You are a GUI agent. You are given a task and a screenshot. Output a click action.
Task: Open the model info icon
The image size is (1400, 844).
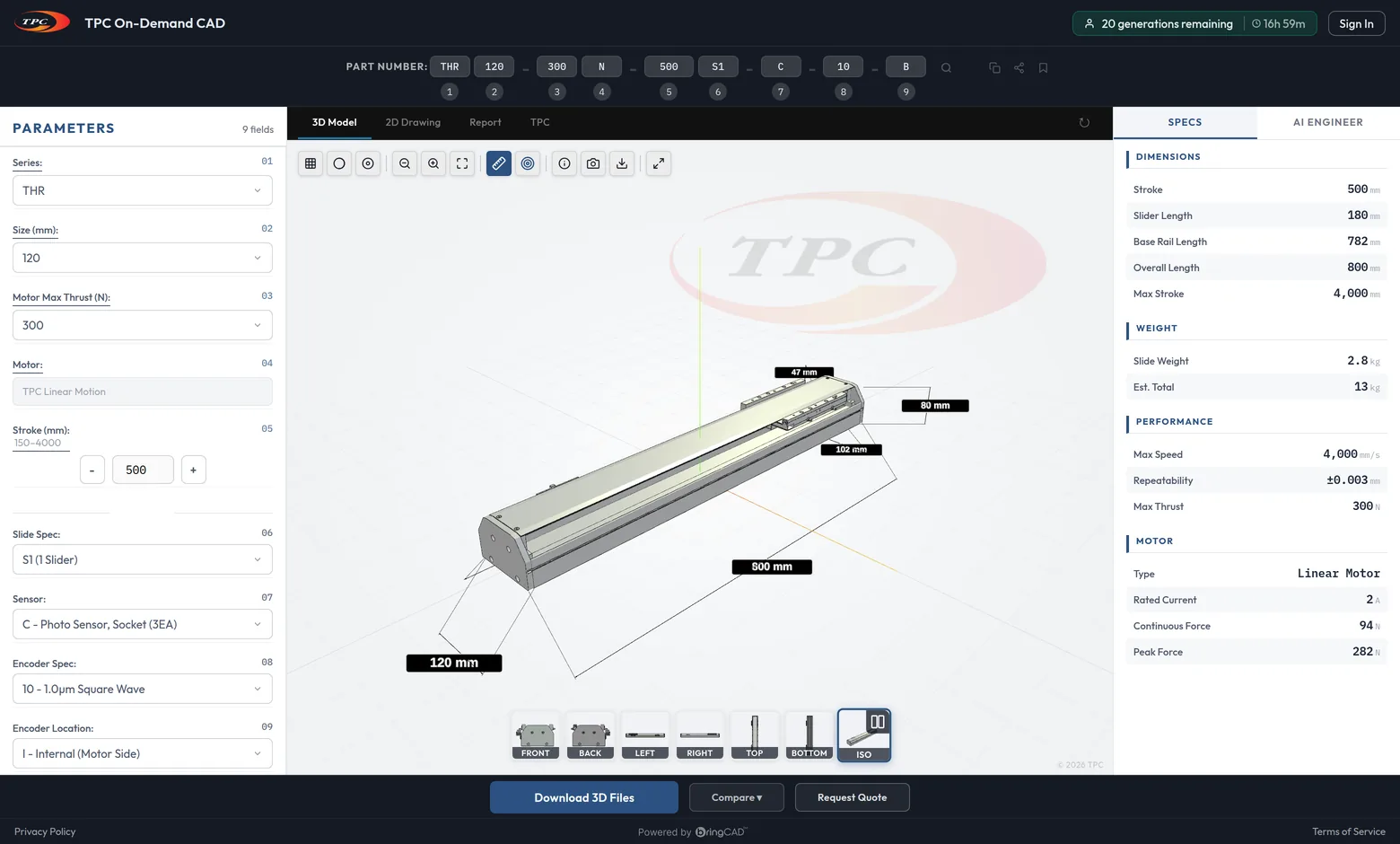[564, 163]
